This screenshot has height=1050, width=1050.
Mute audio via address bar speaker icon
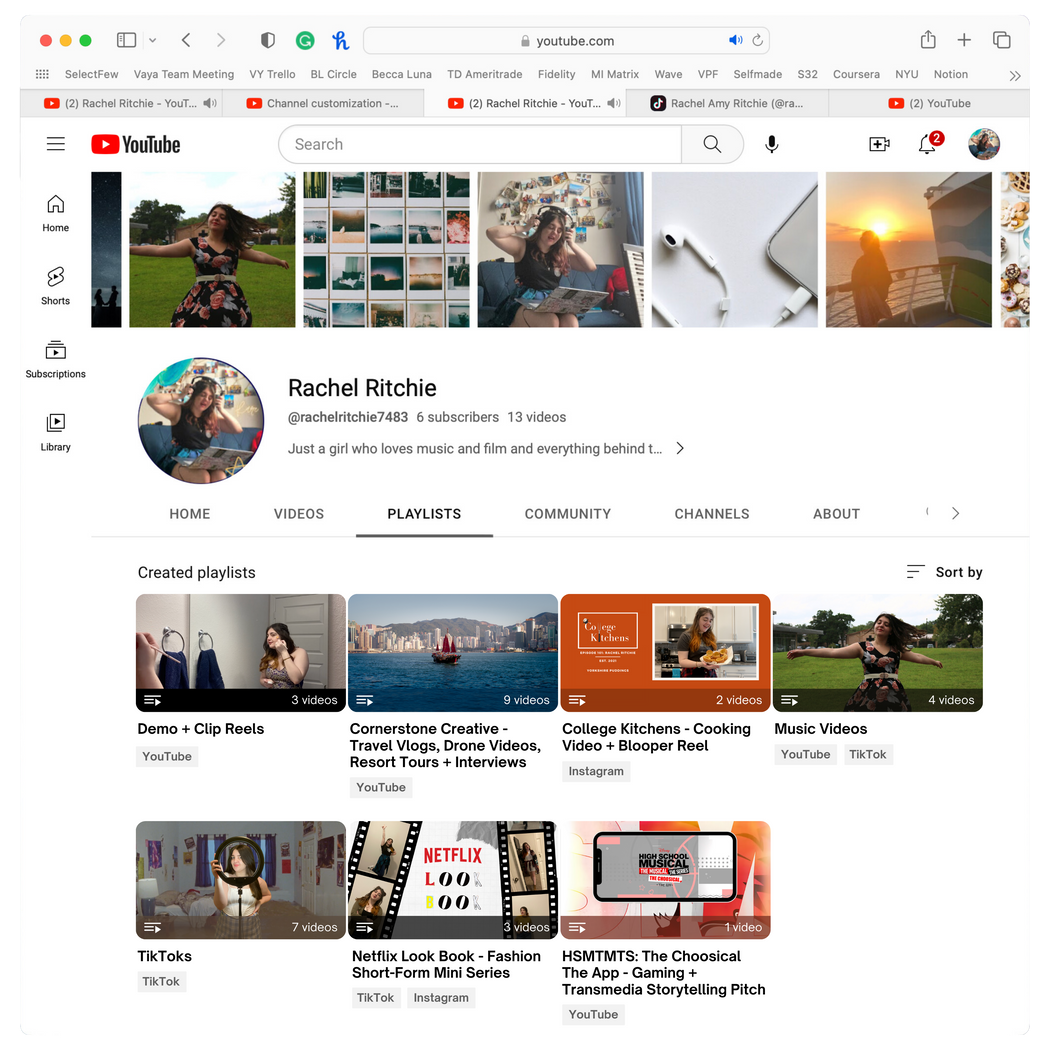point(736,41)
